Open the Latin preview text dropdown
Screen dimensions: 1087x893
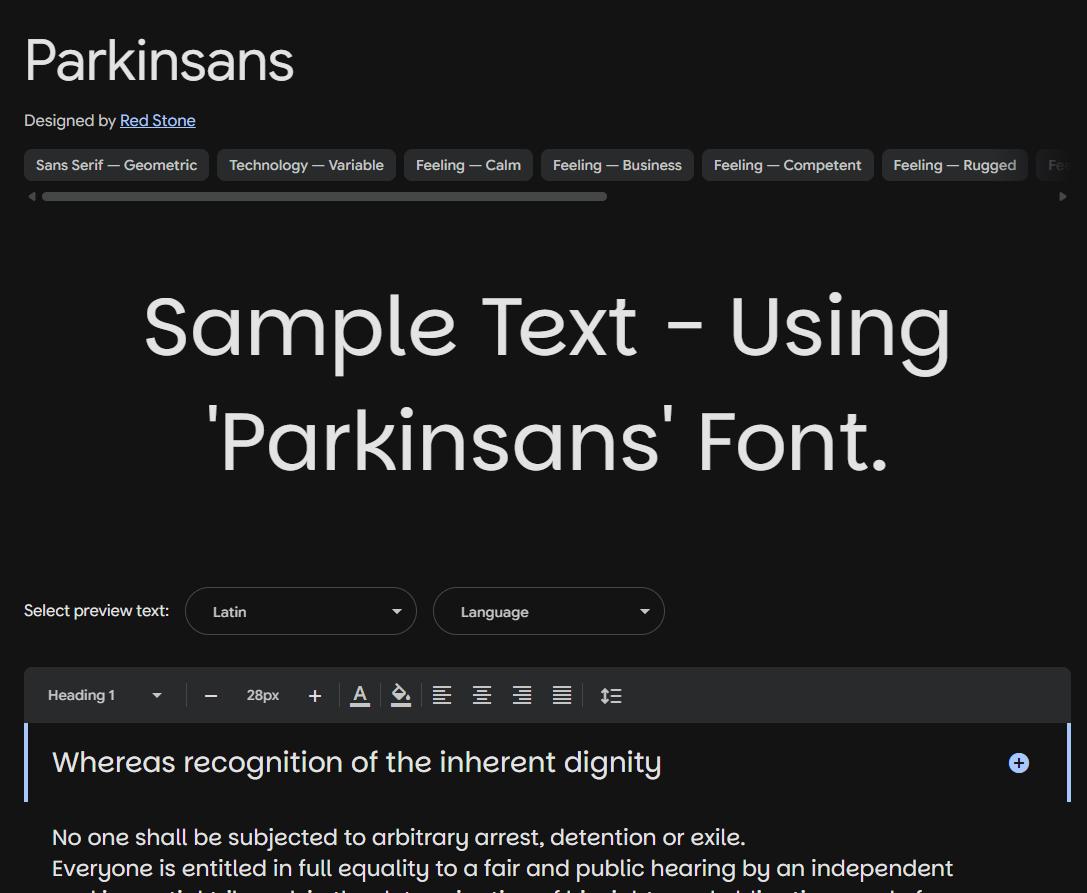tap(301, 611)
